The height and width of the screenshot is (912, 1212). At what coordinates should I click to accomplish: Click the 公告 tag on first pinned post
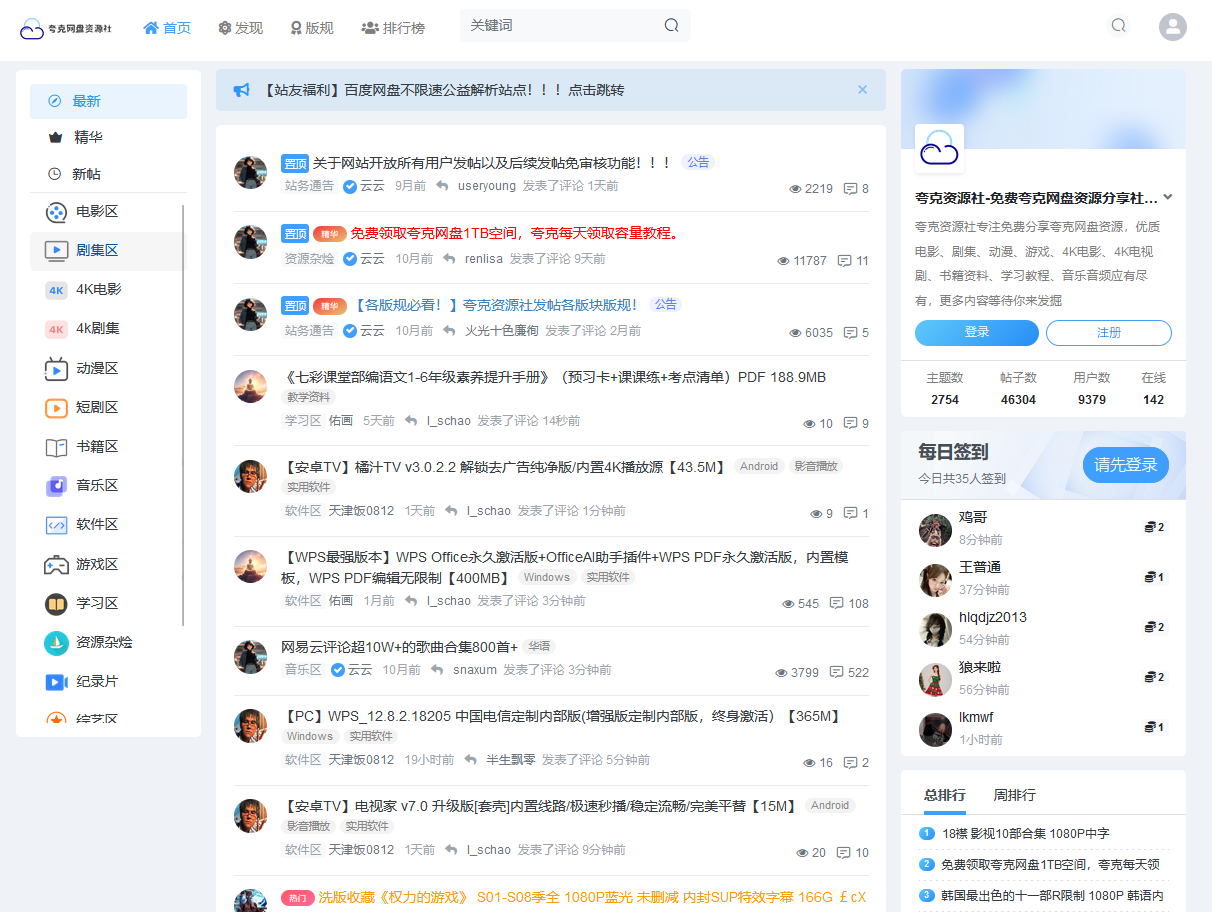point(697,162)
